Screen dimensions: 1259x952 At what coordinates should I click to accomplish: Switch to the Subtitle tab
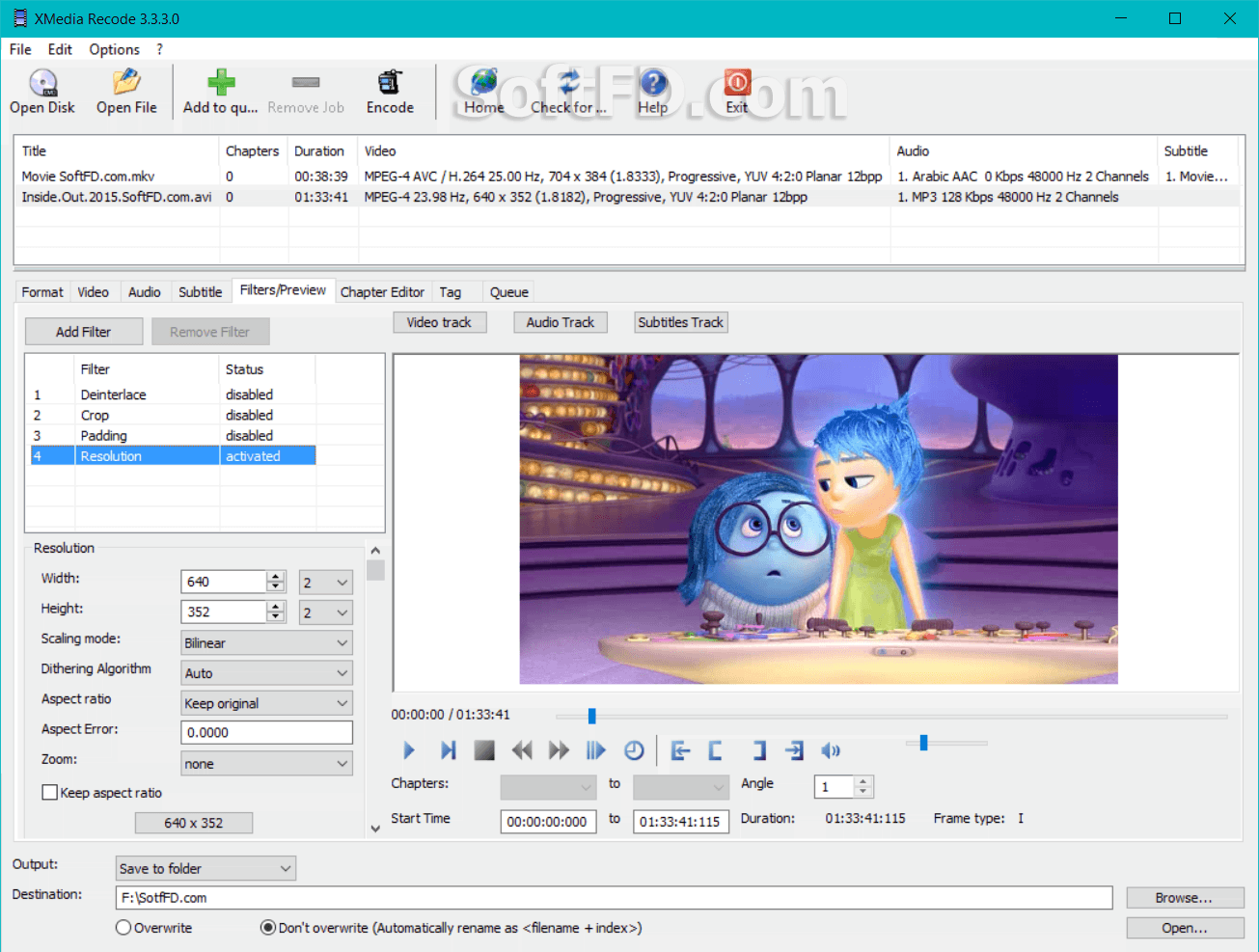click(200, 292)
